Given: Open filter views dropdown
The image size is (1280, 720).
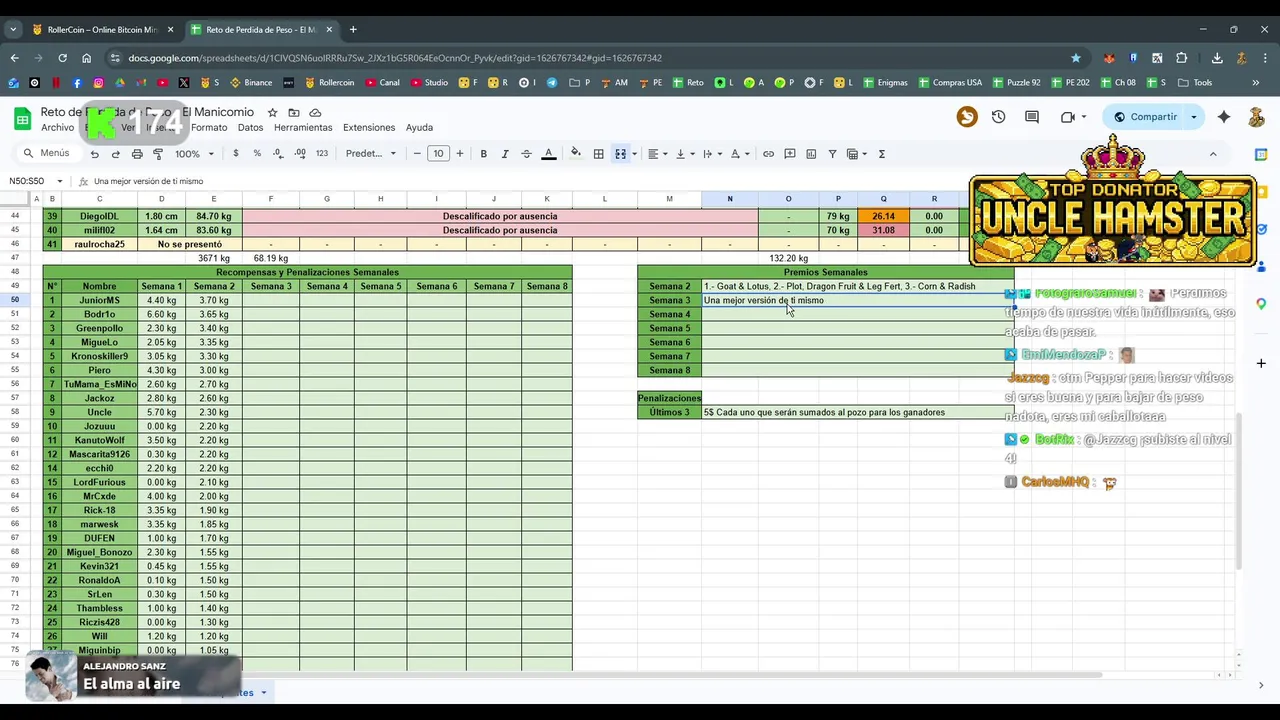Looking at the screenshot, I should [857, 154].
